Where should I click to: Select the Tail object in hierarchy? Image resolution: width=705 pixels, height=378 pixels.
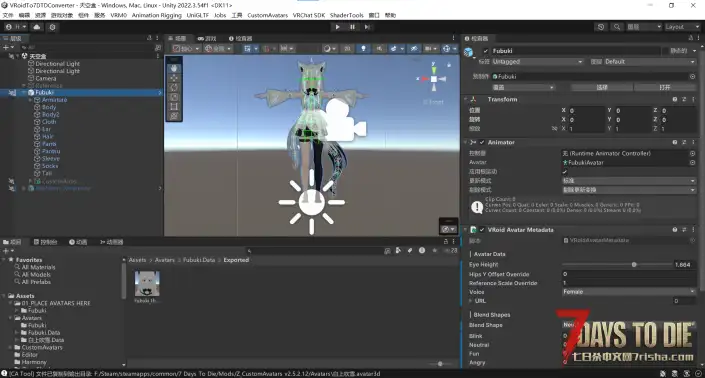(x=47, y=173)
